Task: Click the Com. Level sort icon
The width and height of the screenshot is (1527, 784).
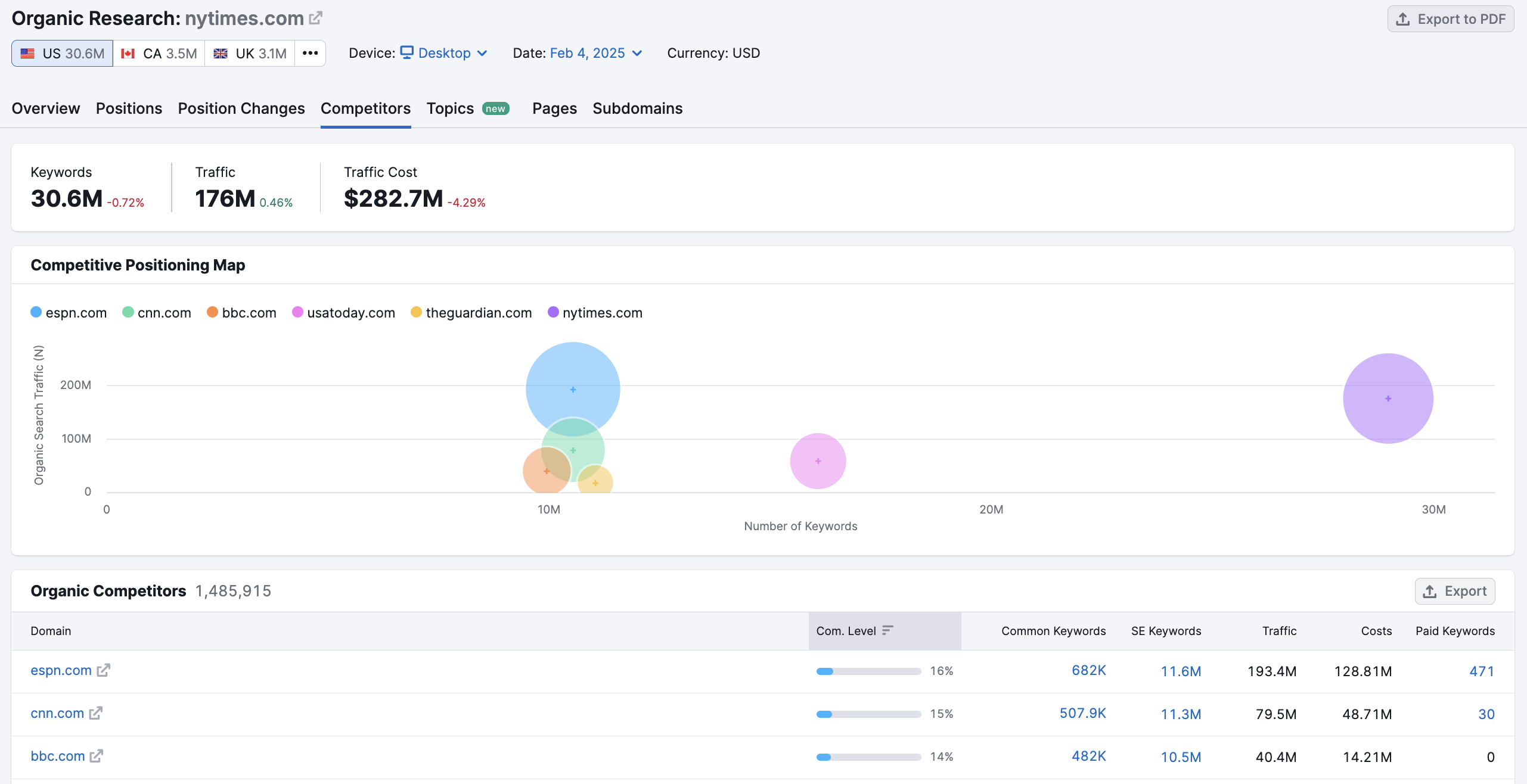Action: pos(887,630)
